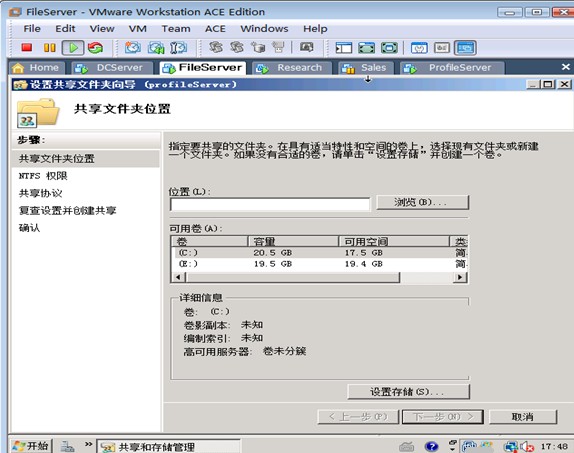Click the quick launch server icon in taskbar
574x453 pixels.
pos(68,446)
